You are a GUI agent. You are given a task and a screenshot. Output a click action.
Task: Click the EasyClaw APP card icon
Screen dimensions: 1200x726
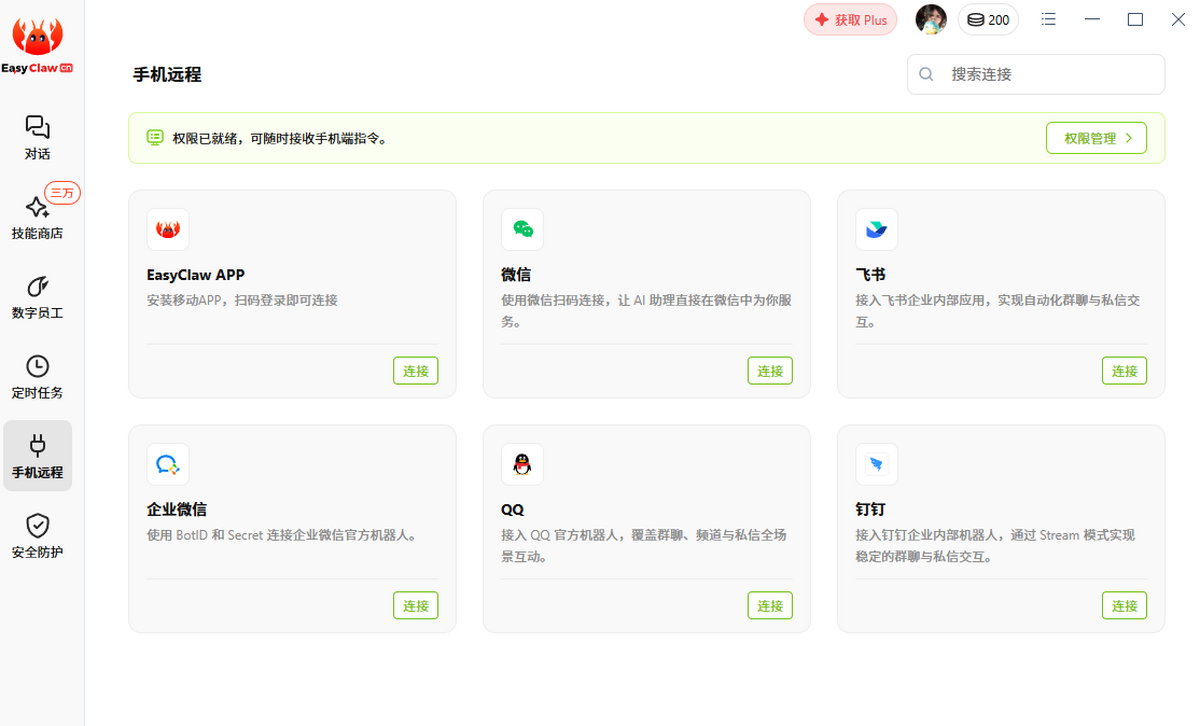click(168, 229)
